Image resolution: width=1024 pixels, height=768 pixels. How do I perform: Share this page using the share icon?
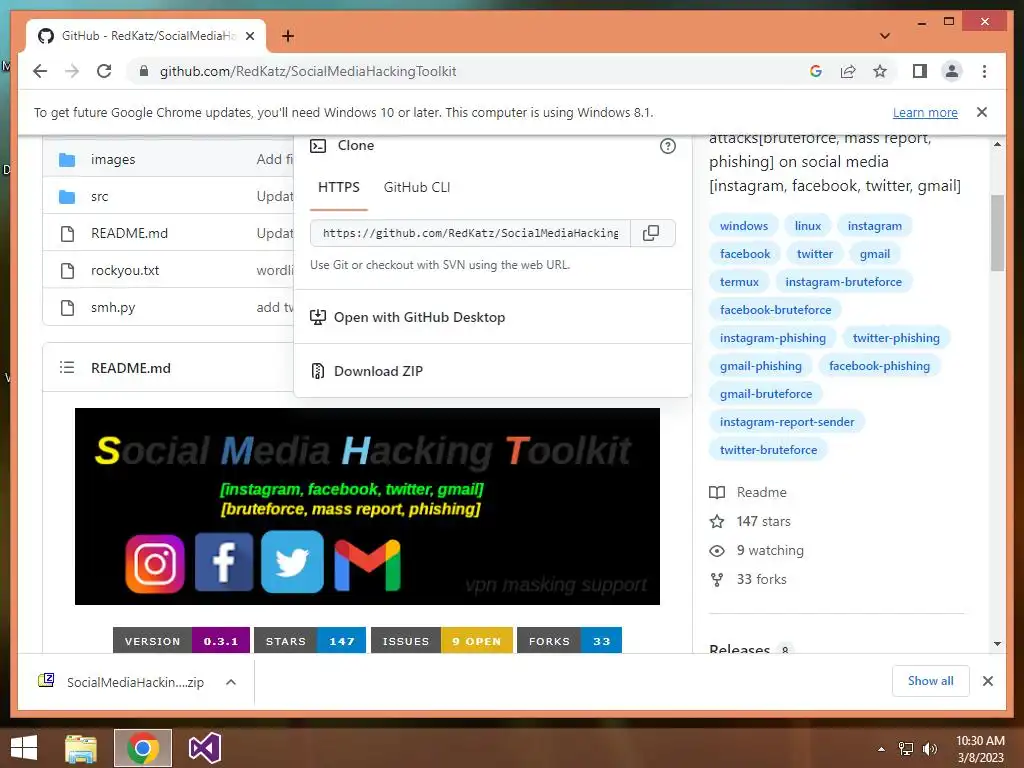tap(848, 71)
